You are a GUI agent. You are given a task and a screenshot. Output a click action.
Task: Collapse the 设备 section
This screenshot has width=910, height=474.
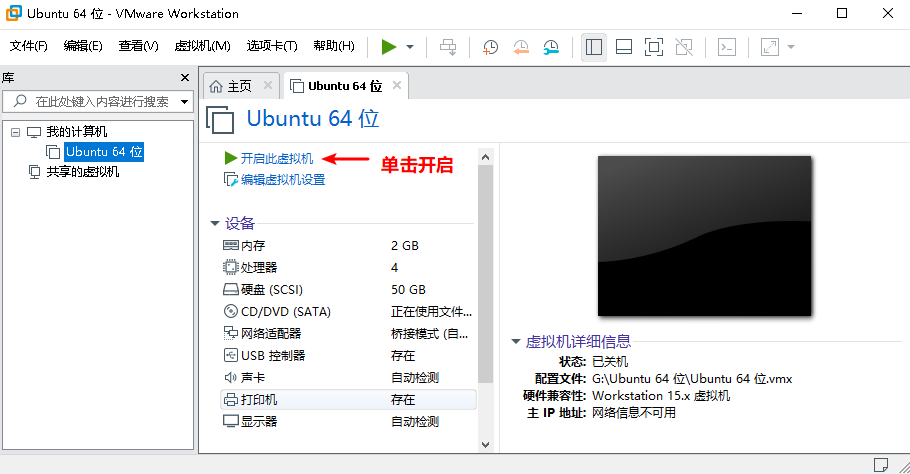215,223
